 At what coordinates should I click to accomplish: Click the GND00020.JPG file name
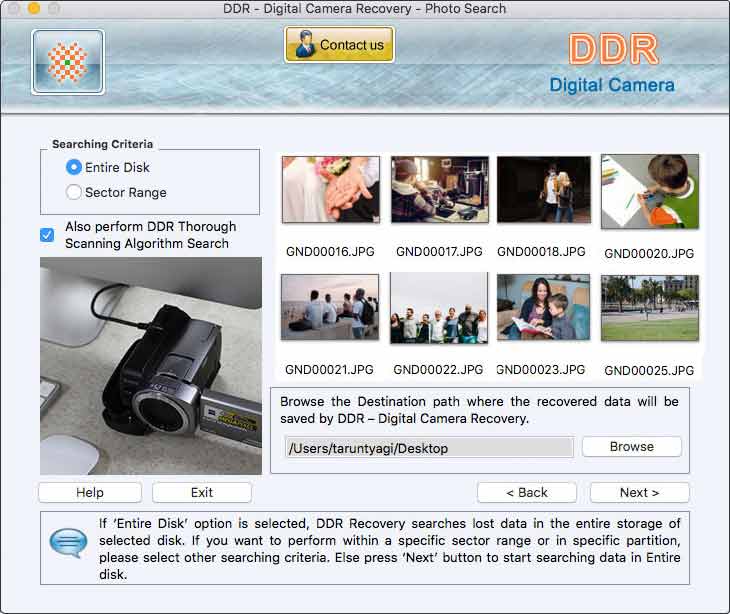tap(649, 254)
